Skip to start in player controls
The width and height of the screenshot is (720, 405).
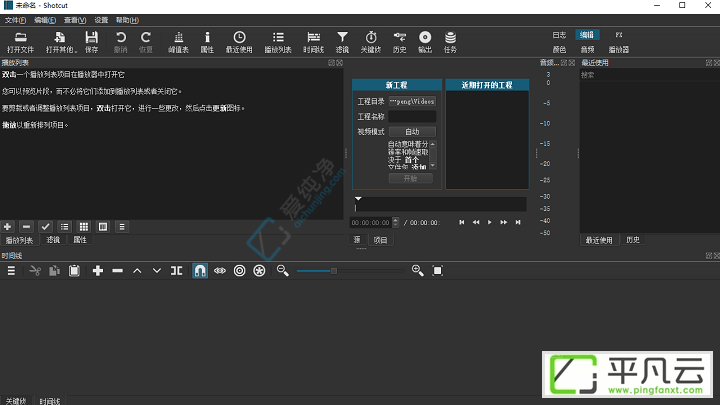461,222
